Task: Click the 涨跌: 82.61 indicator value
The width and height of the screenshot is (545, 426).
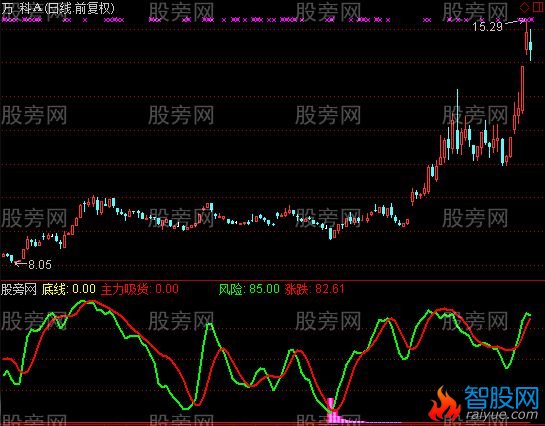Action: (x=314, y=289)
